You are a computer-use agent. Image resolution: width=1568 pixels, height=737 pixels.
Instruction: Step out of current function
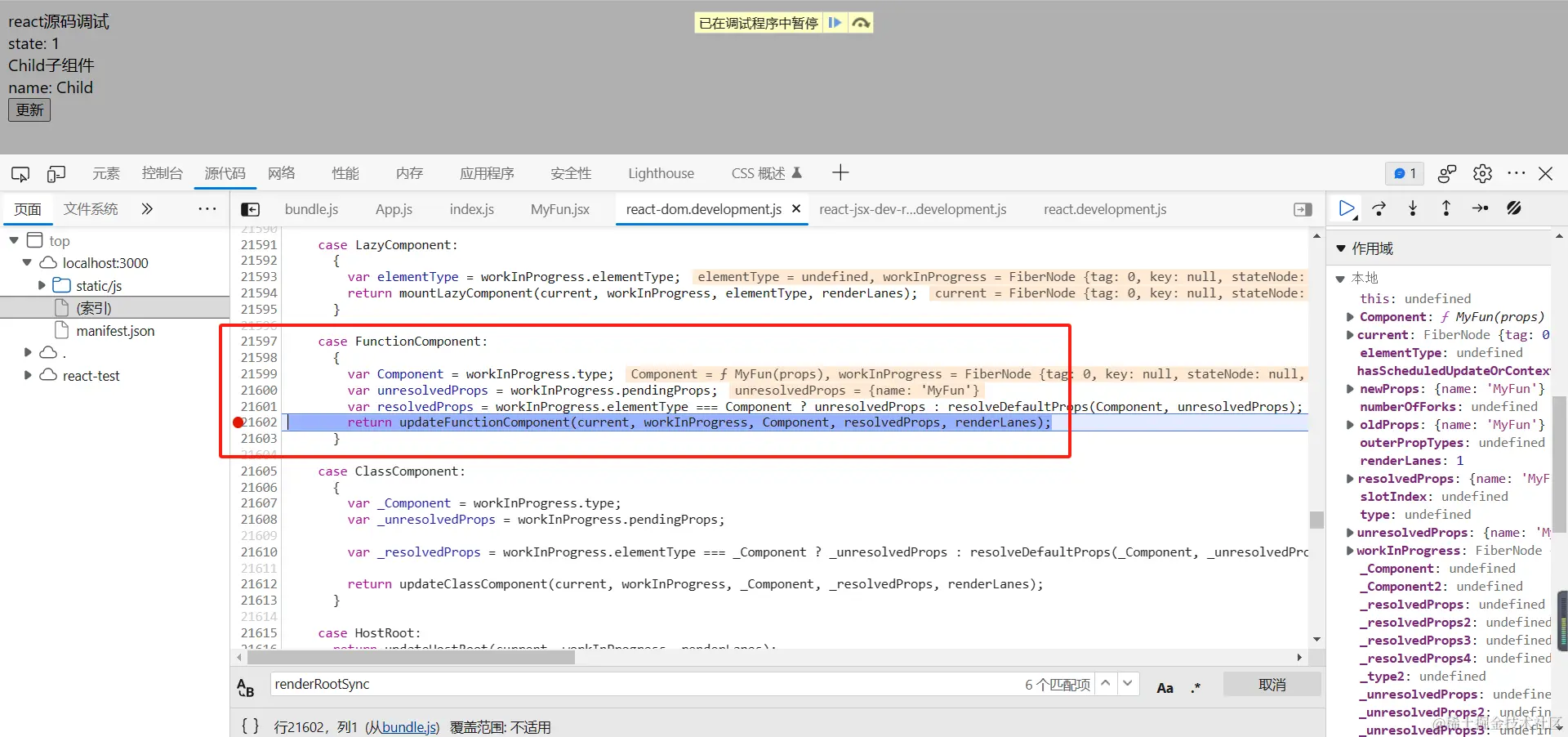1446,209
